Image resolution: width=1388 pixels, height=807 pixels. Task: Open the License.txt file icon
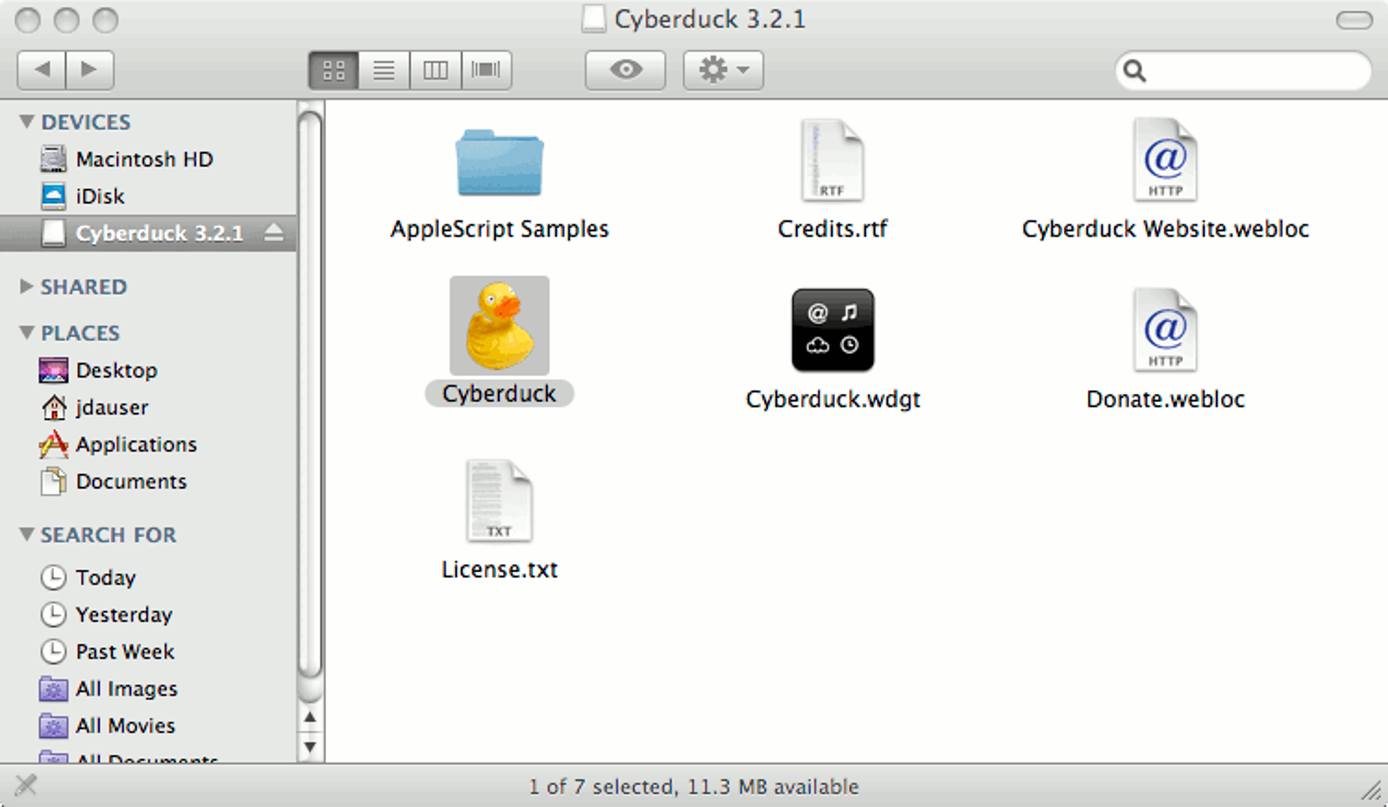click(499, 501)
